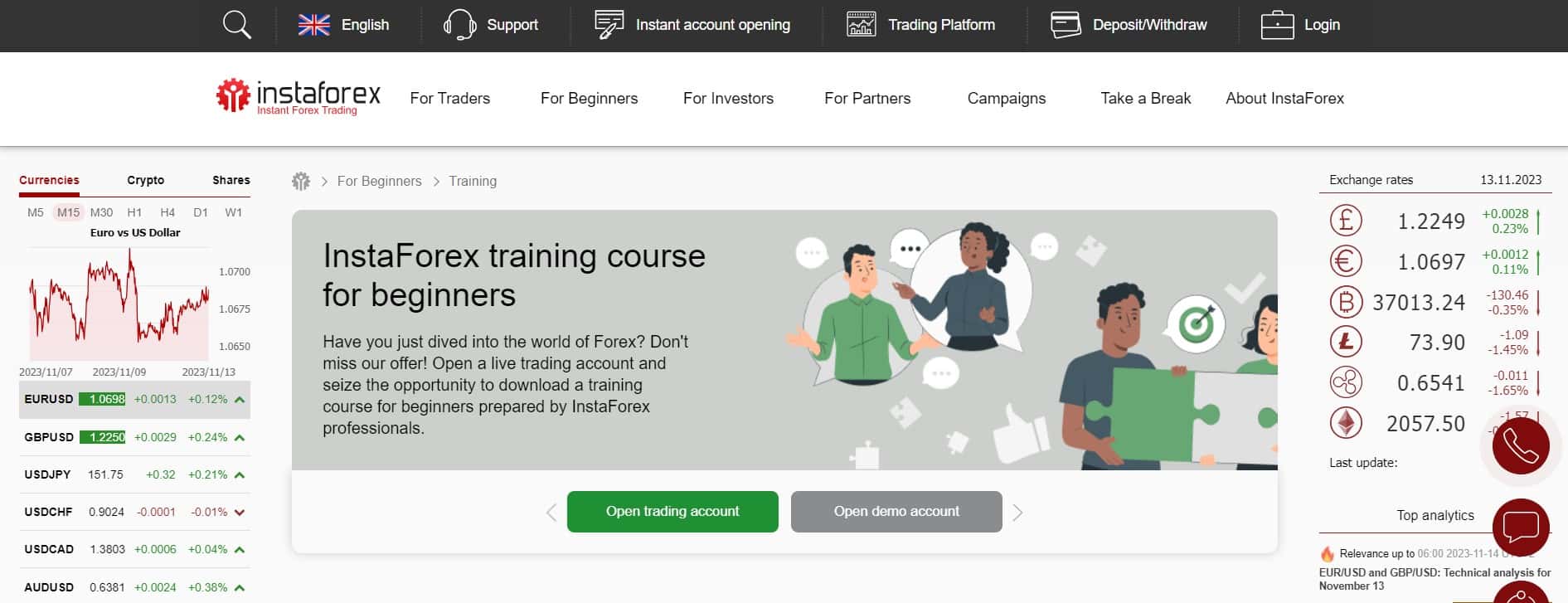Click the Trading Platform chart icon

click(x=861, y=25)
